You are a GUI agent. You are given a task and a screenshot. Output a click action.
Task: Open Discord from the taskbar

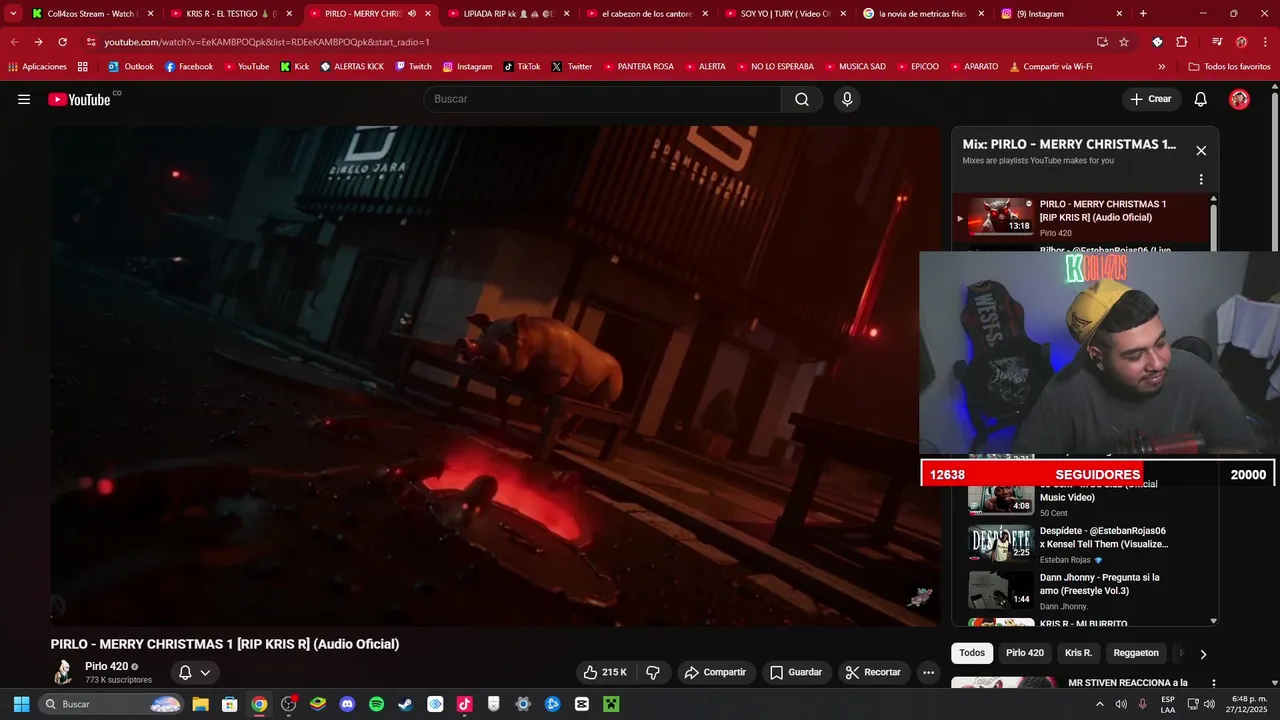coord(347,704)
